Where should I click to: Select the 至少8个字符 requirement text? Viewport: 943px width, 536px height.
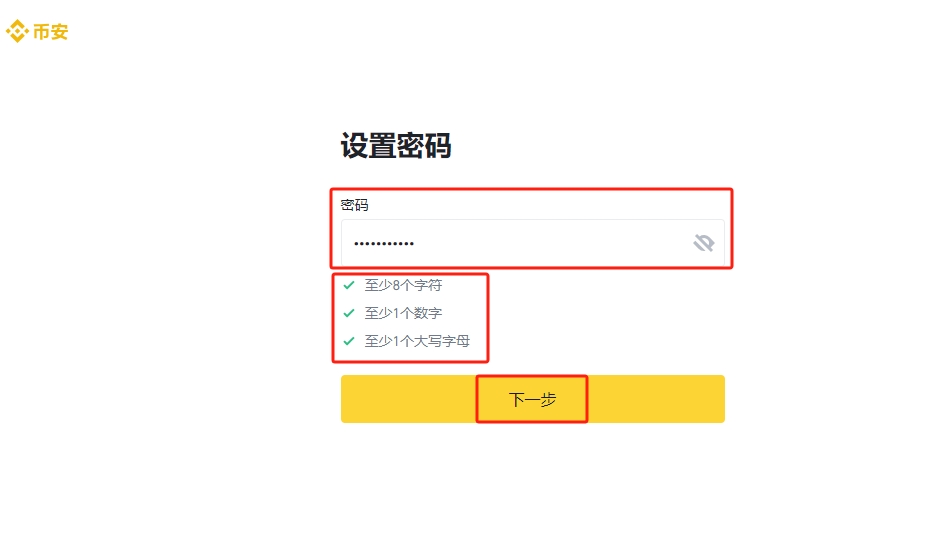coord(403,285)
